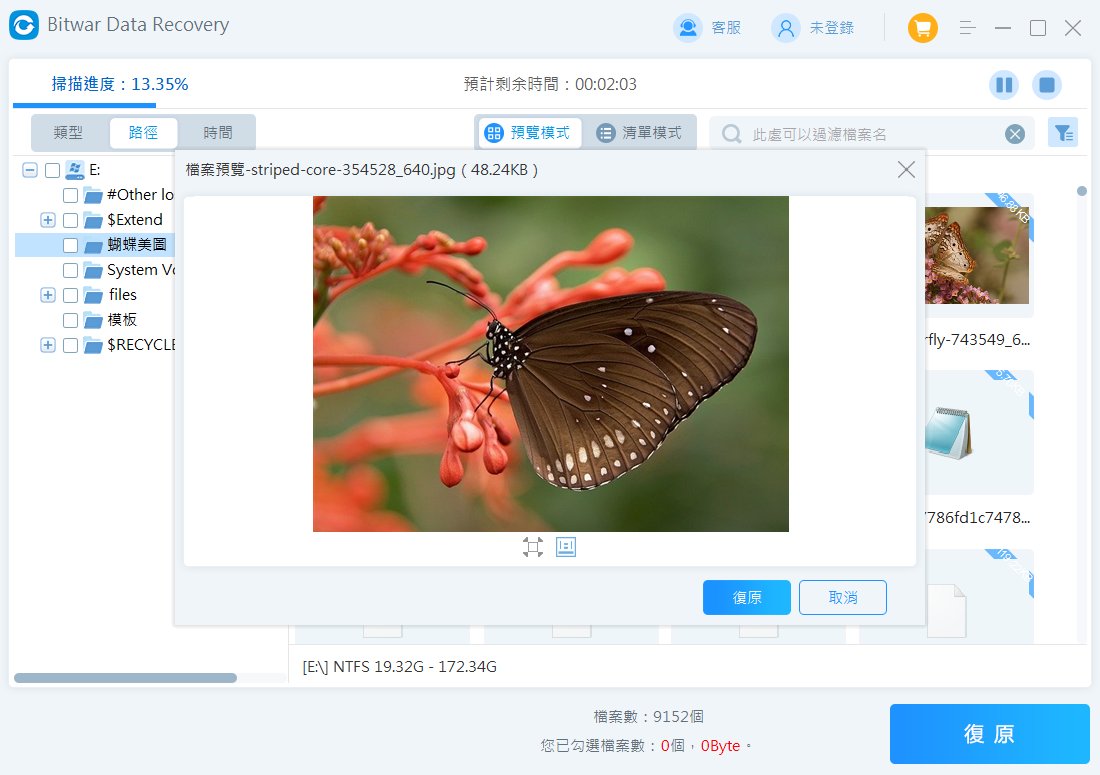Click the 復原 button in preview dialog
This screenshot has height=775, width=1100.
coord(746,597)
